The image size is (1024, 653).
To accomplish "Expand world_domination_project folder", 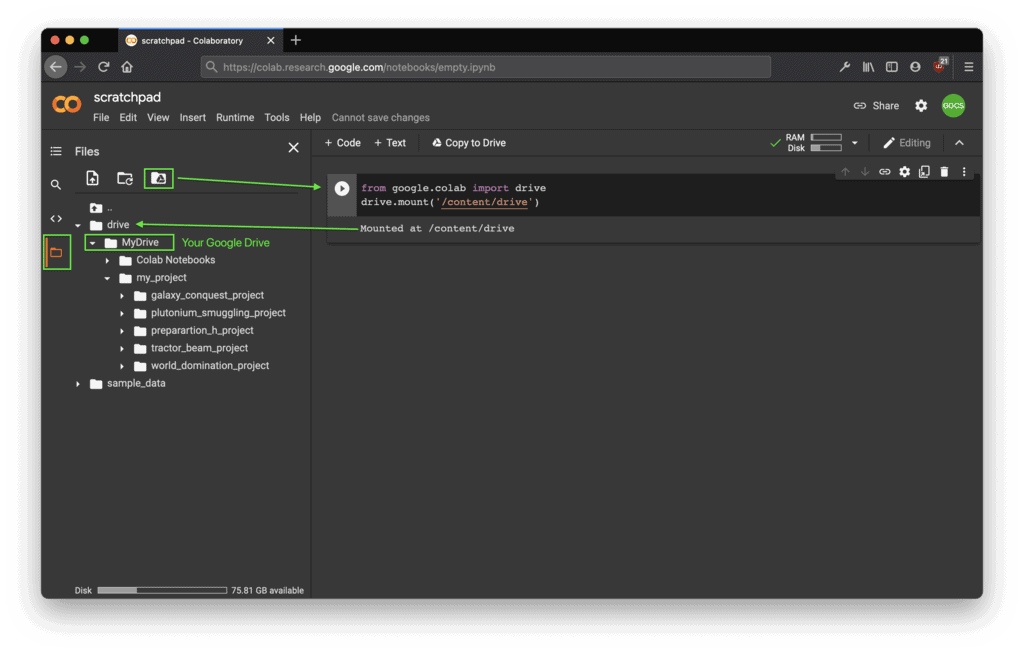I will 121,366.
